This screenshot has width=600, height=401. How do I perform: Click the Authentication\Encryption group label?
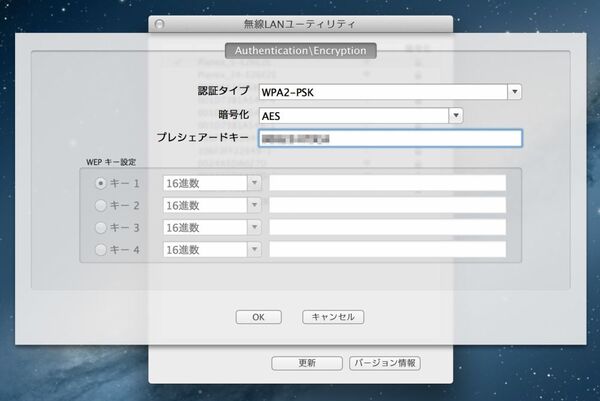tap(301, 51)
